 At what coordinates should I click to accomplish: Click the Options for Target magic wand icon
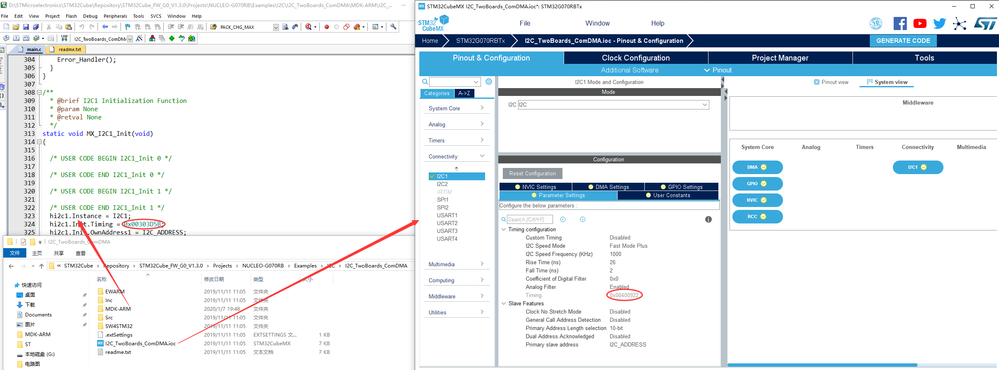140,38
